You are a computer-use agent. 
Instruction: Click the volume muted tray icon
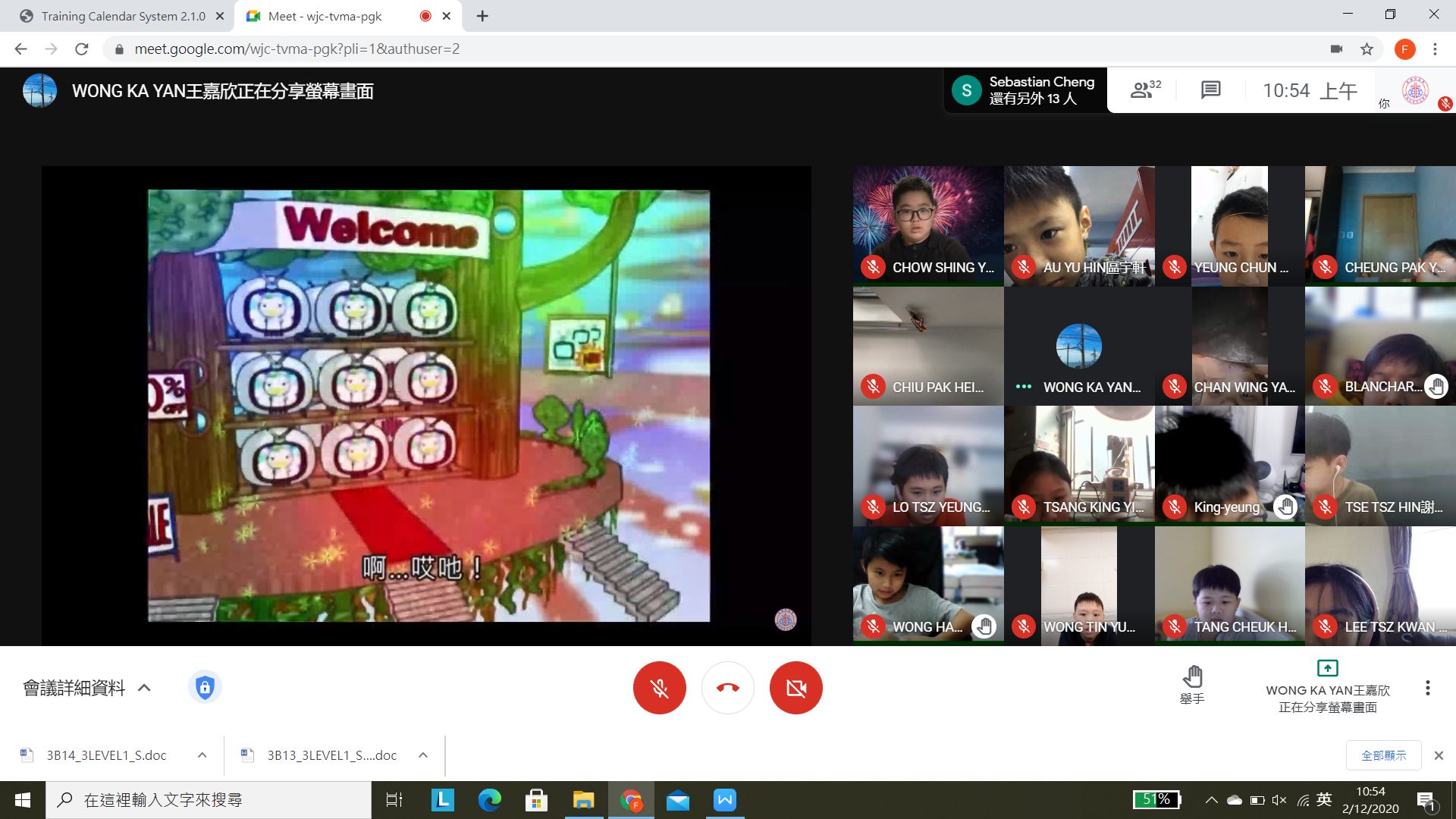click(x=1279, y=800)
